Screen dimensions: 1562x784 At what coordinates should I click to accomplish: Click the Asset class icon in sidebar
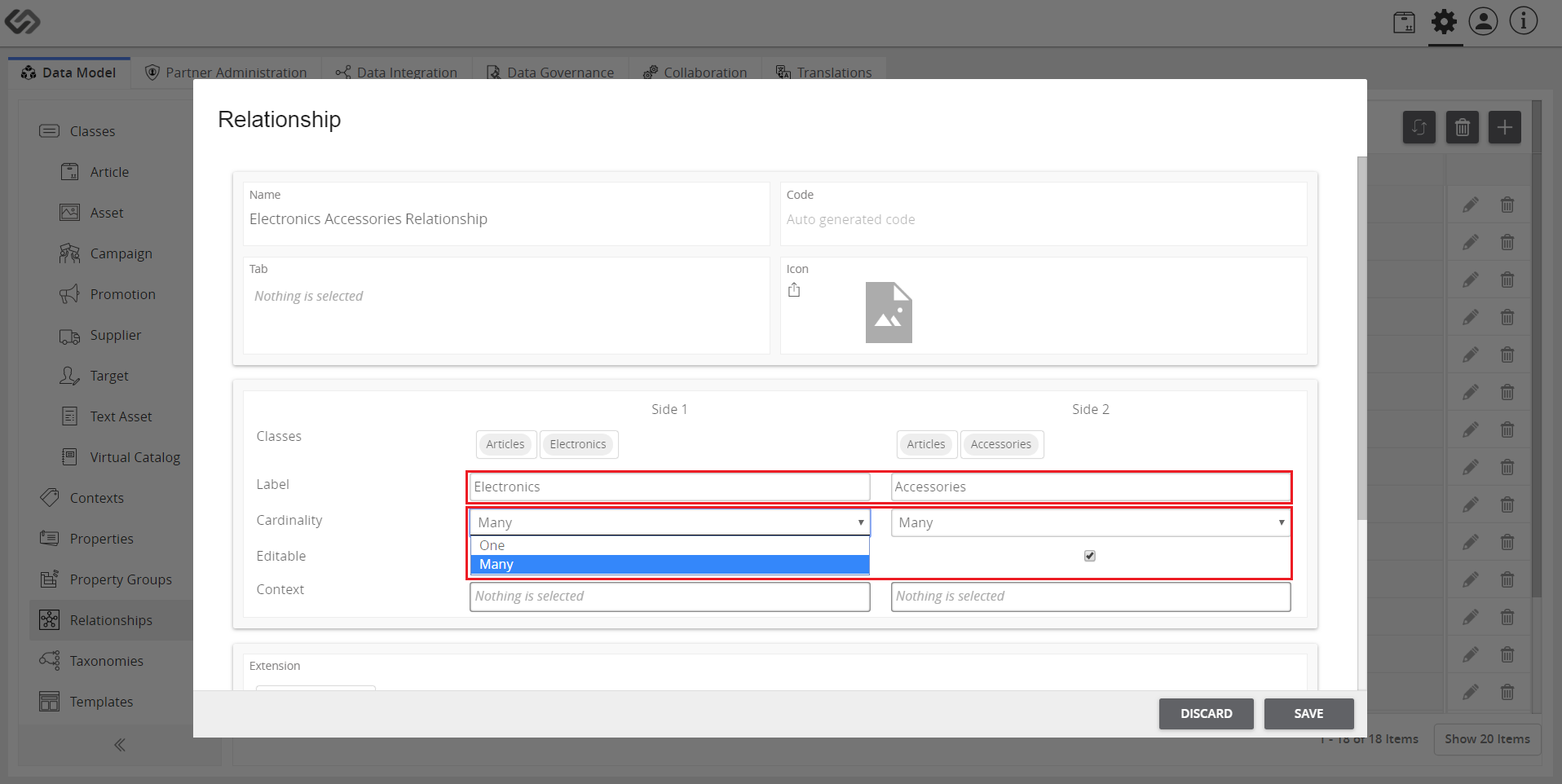70,213
